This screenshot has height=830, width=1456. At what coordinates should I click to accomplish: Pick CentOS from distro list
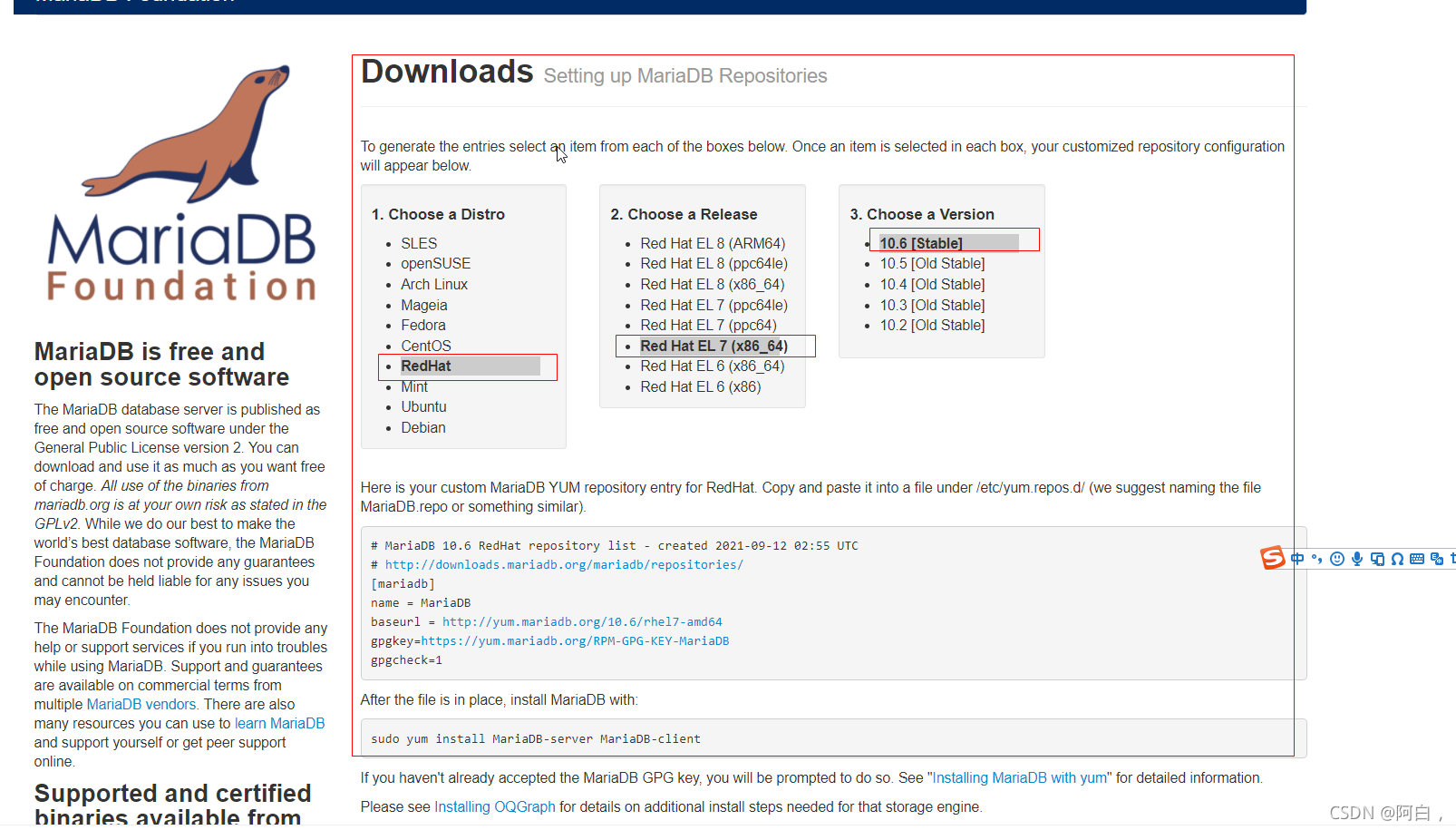pyautogui.click(x=426, y=346)
